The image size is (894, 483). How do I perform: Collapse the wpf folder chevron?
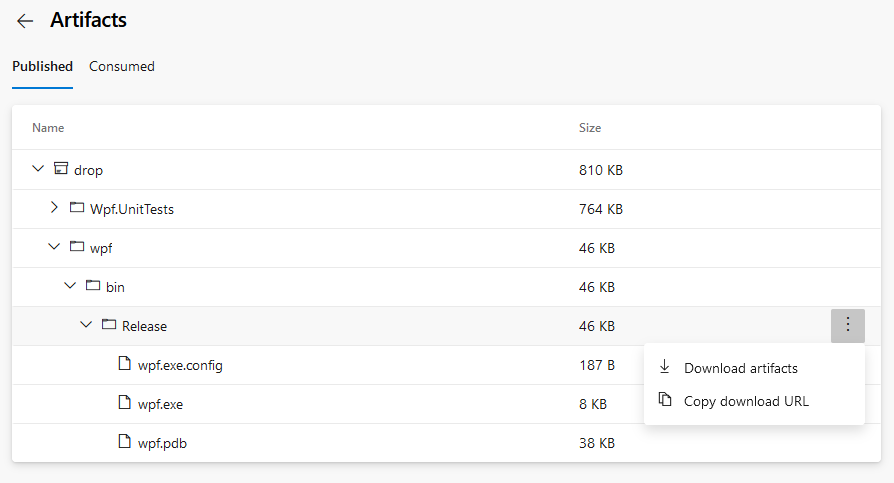coord(54,247)
